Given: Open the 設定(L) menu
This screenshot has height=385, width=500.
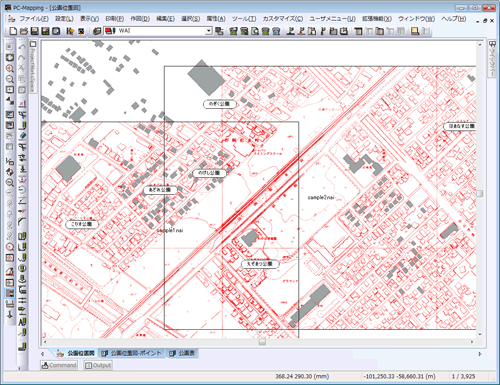Looking at the screenshot, I should [x=64, y=19].
